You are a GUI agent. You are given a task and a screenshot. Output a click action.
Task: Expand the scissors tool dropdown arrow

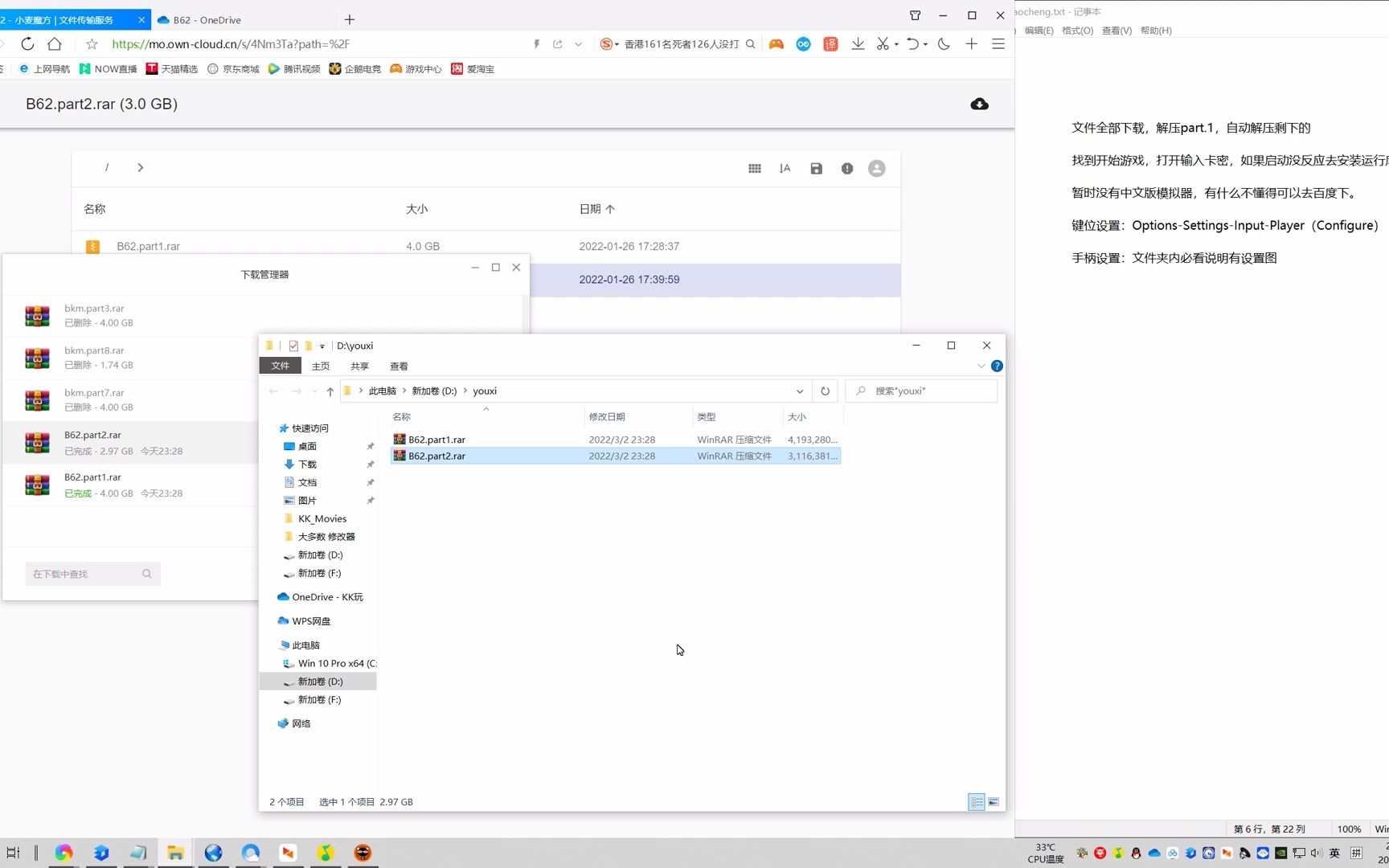click(x=896, y=44)
